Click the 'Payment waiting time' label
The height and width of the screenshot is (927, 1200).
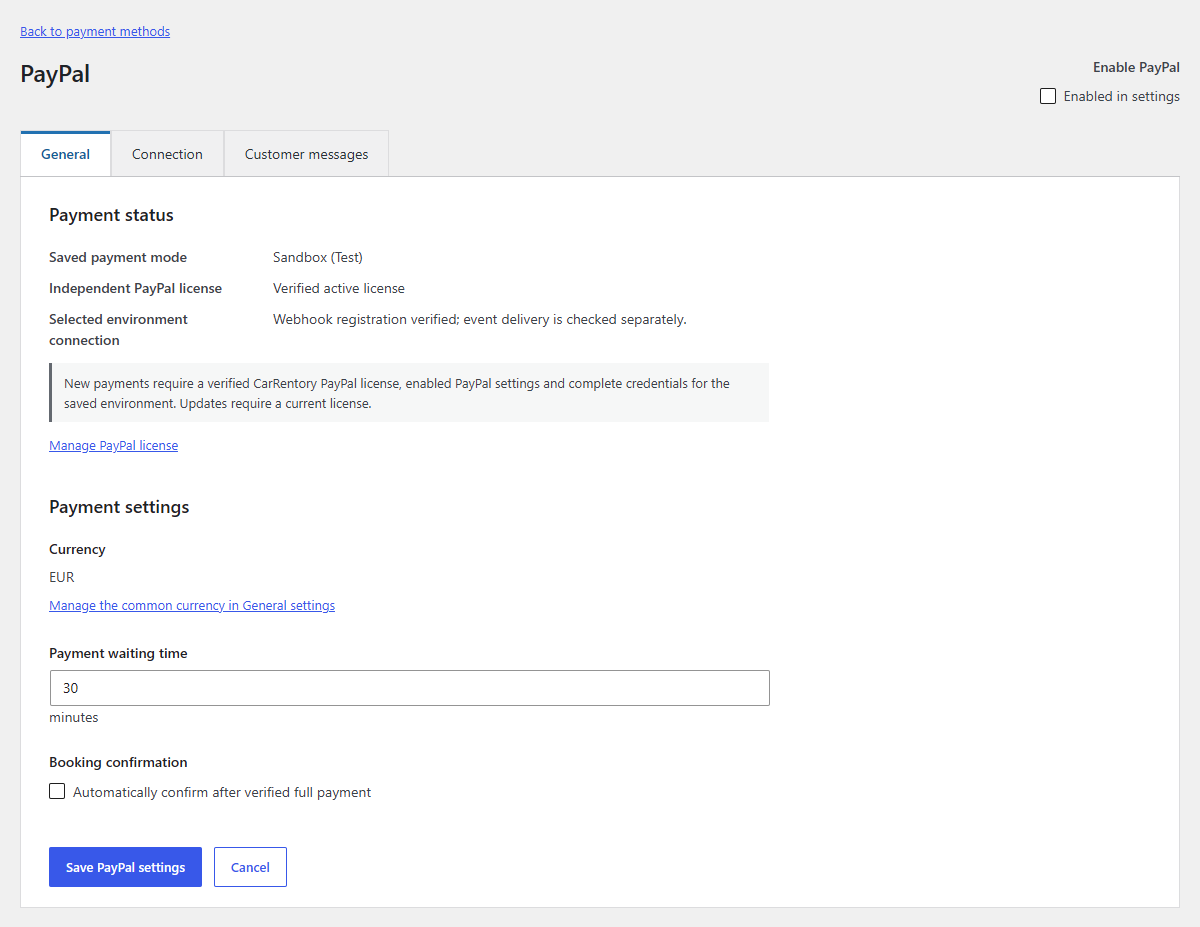click(x=118, y=653)
